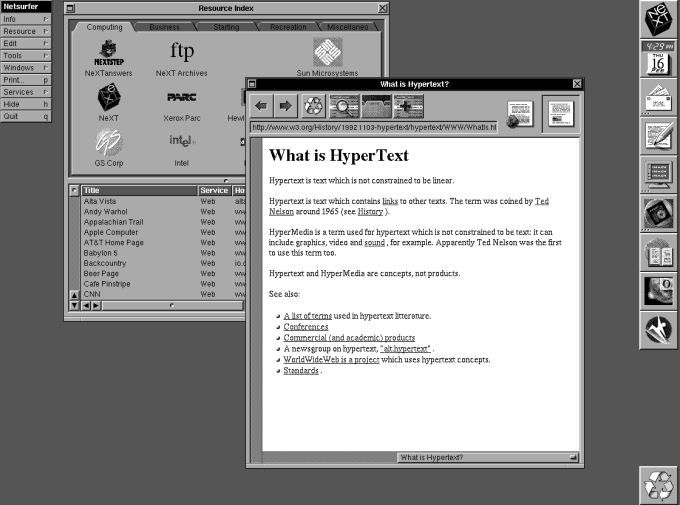
Task: Click the NeXT cube dock icon
Action: (658, 20)
